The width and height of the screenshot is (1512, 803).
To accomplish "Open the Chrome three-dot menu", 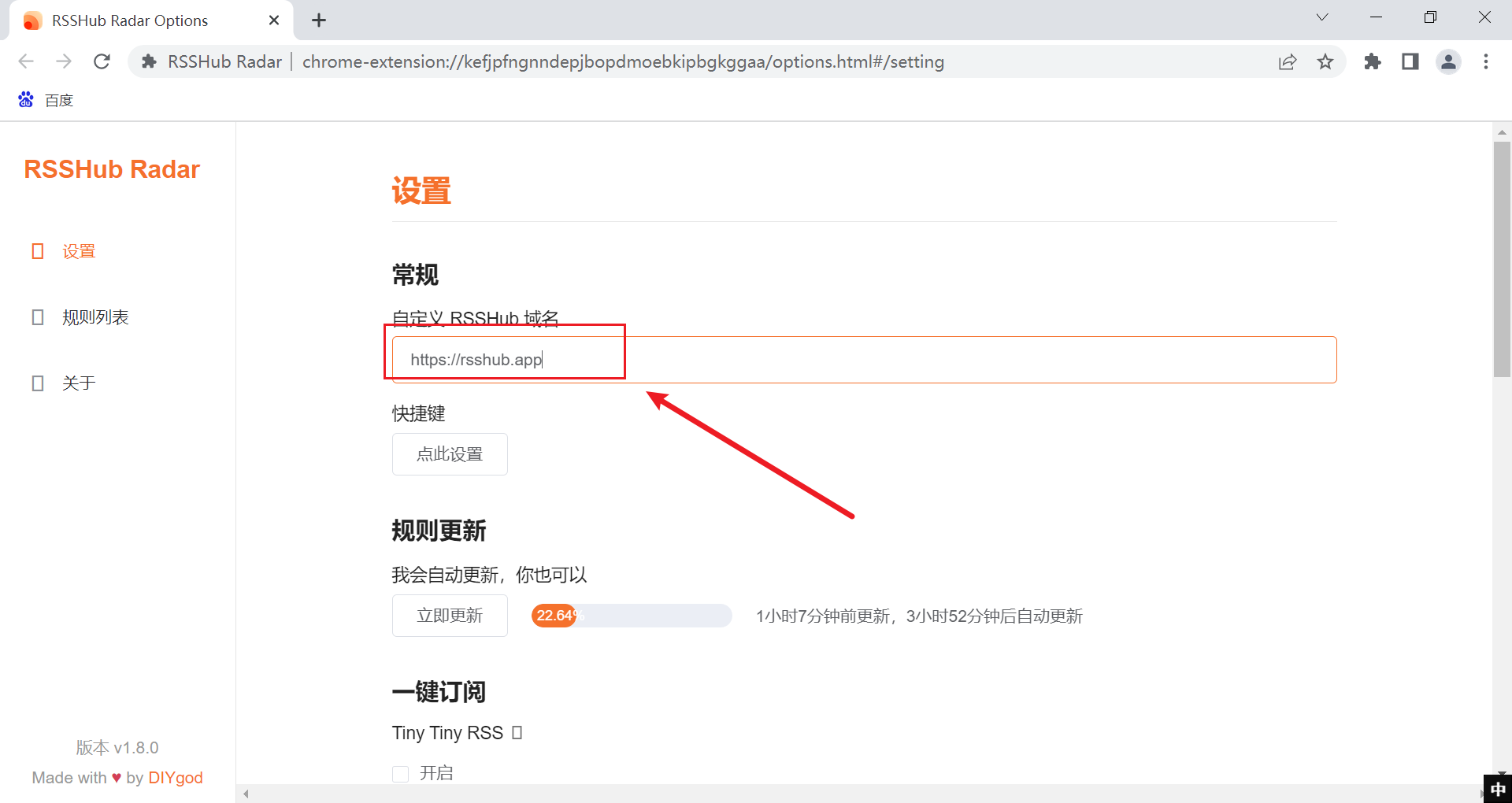I will (x=1486, y=61).
